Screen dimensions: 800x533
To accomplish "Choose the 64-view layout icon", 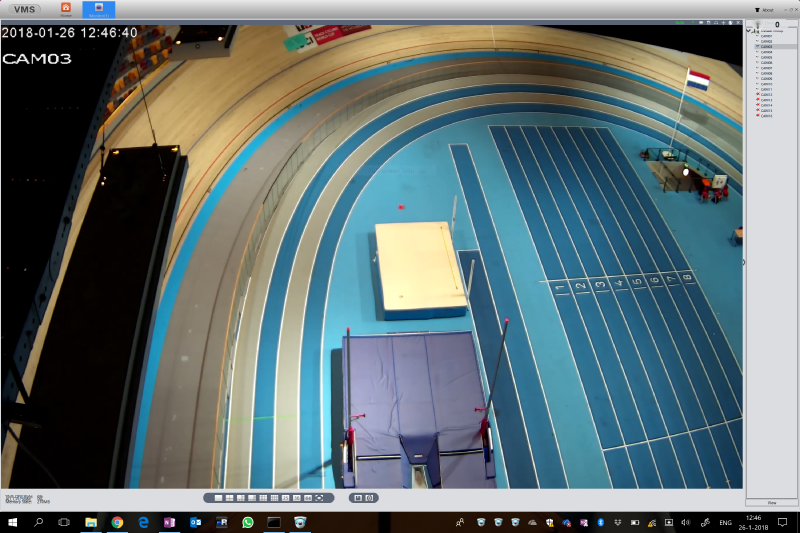I will point(308,497).
